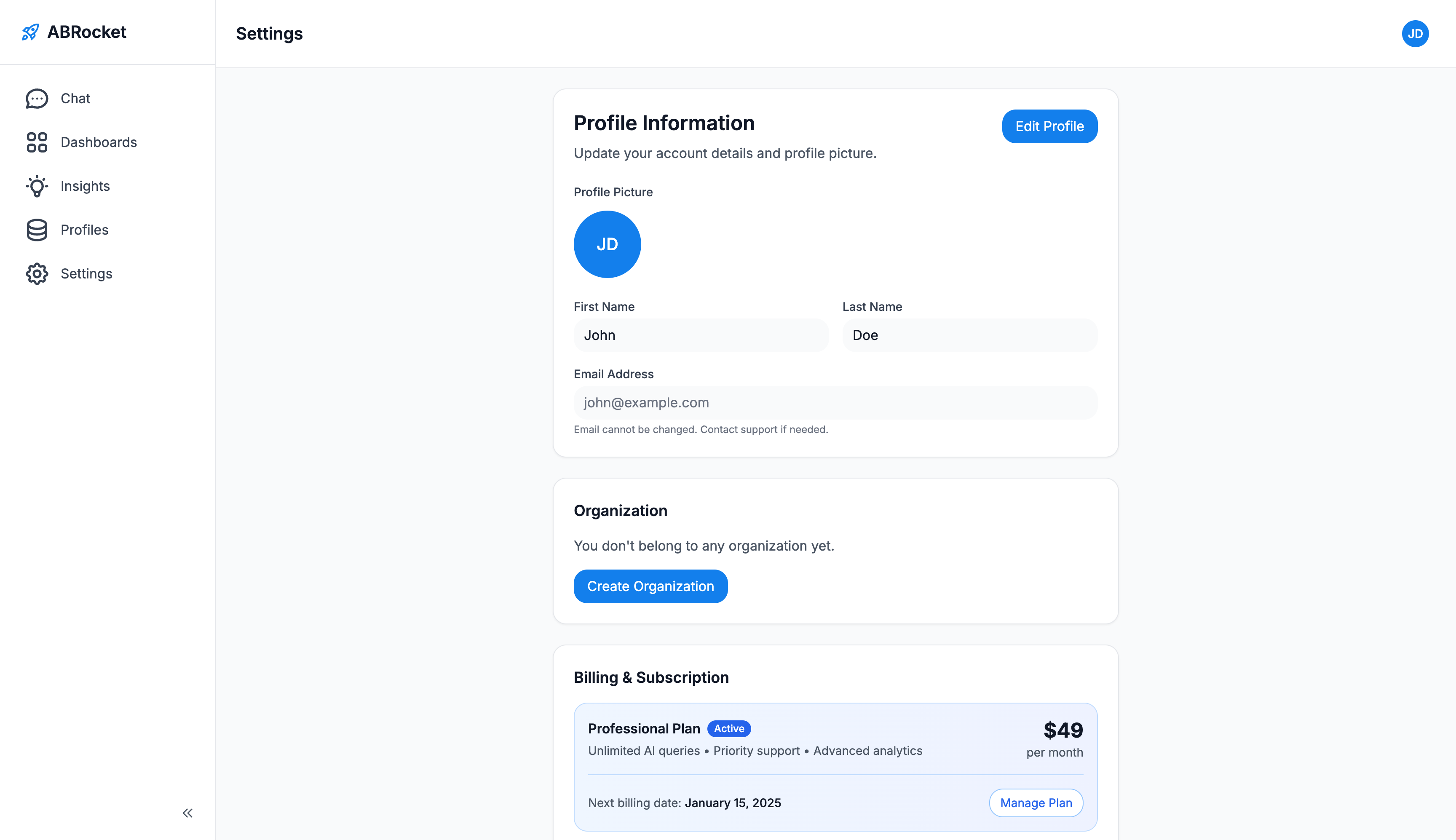
Task: Navigate to Profiles in the sidebar
Action: (84, 230)
